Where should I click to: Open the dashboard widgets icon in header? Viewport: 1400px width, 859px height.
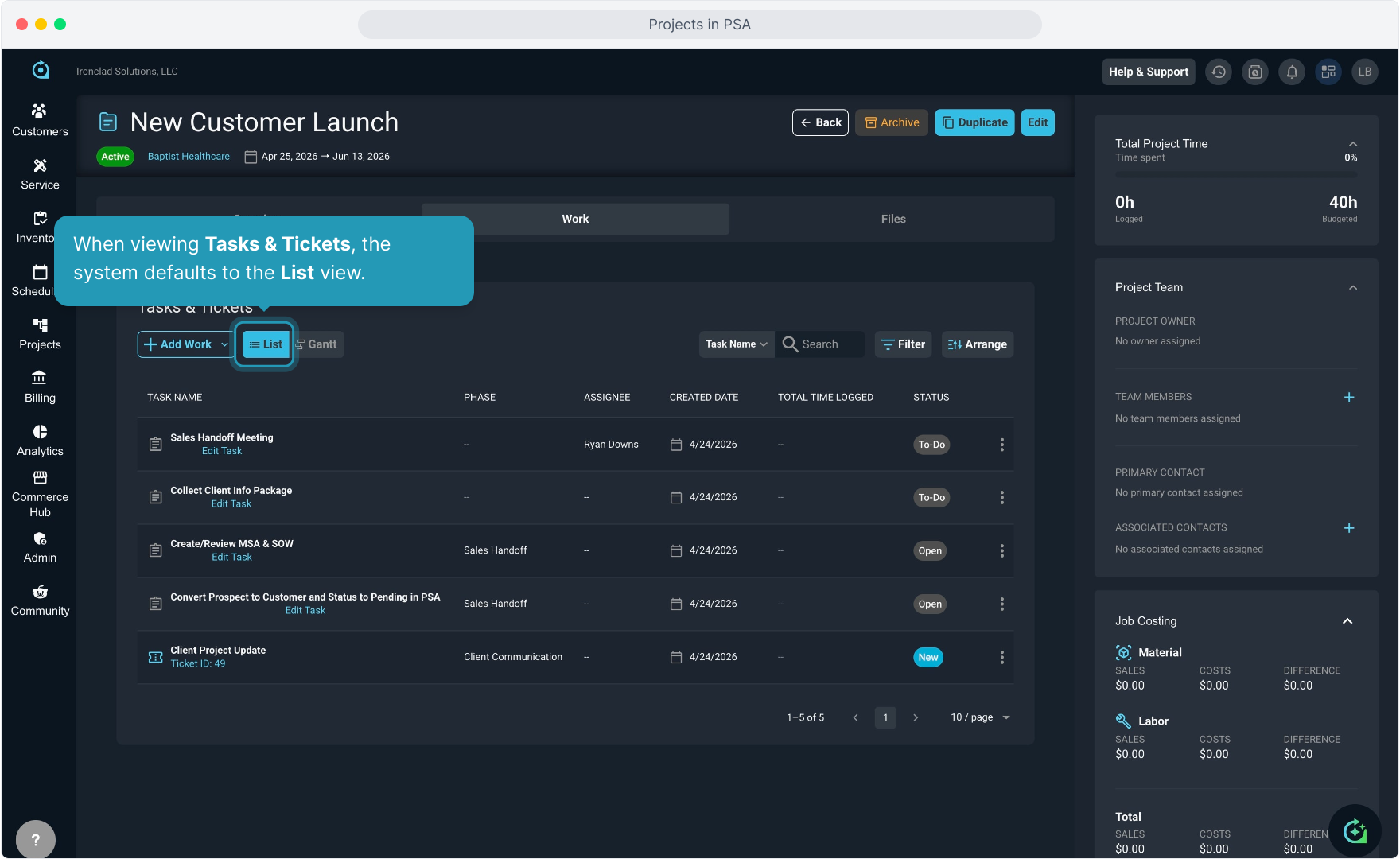[1328, 72]
